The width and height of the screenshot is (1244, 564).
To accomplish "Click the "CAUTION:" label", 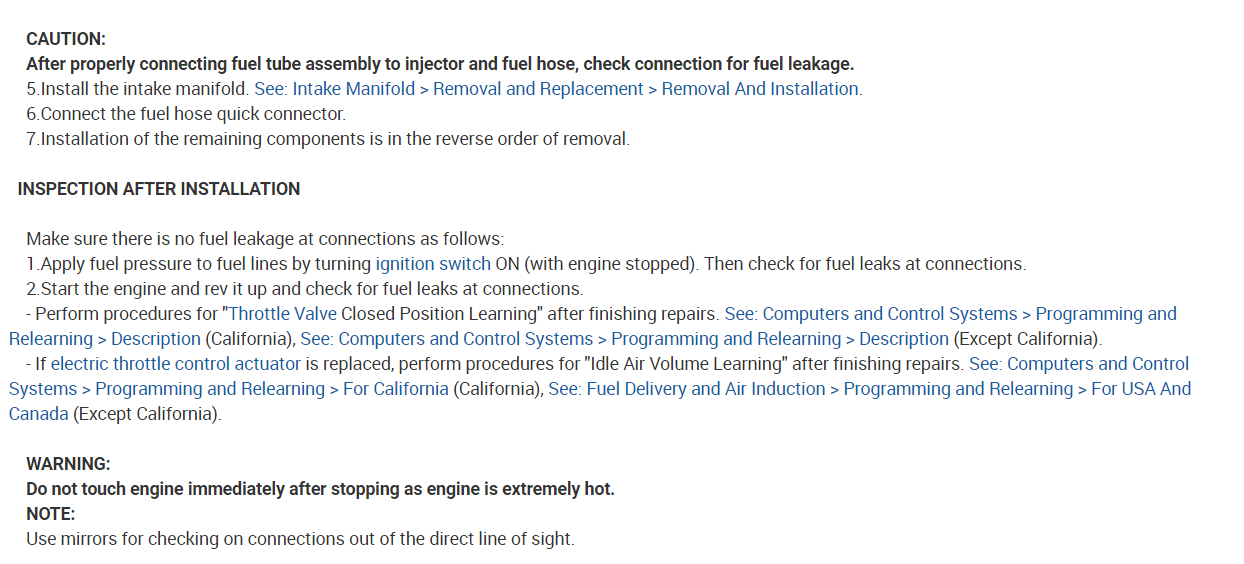I will tap(66, 39).
